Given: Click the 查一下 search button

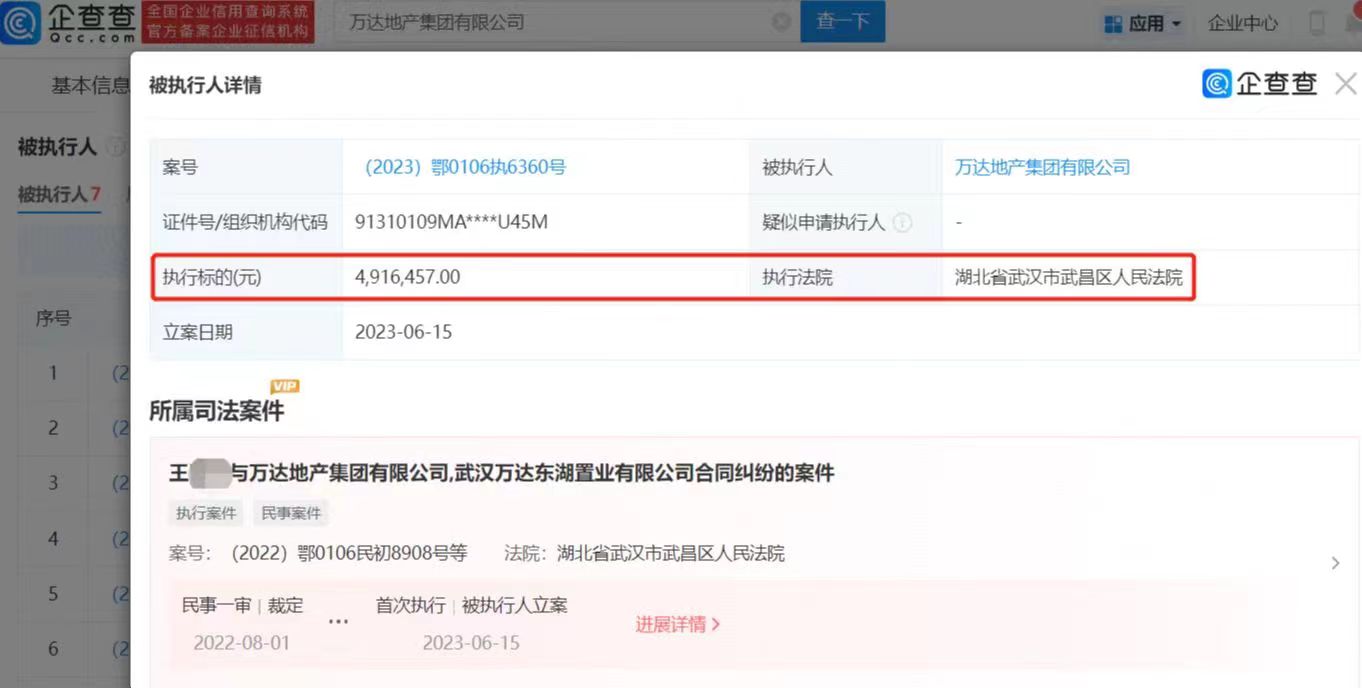Looking at the screenshot, I should (842, 22).
